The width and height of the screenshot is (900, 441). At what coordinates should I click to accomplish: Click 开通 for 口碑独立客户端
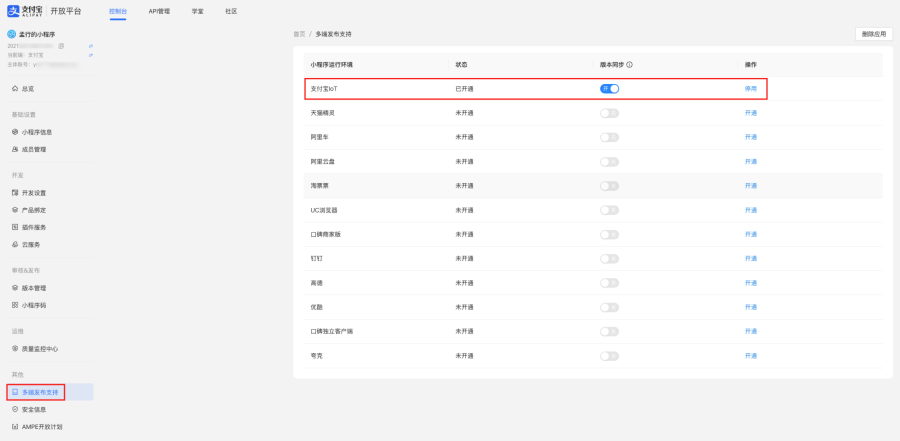click(751, 331)
